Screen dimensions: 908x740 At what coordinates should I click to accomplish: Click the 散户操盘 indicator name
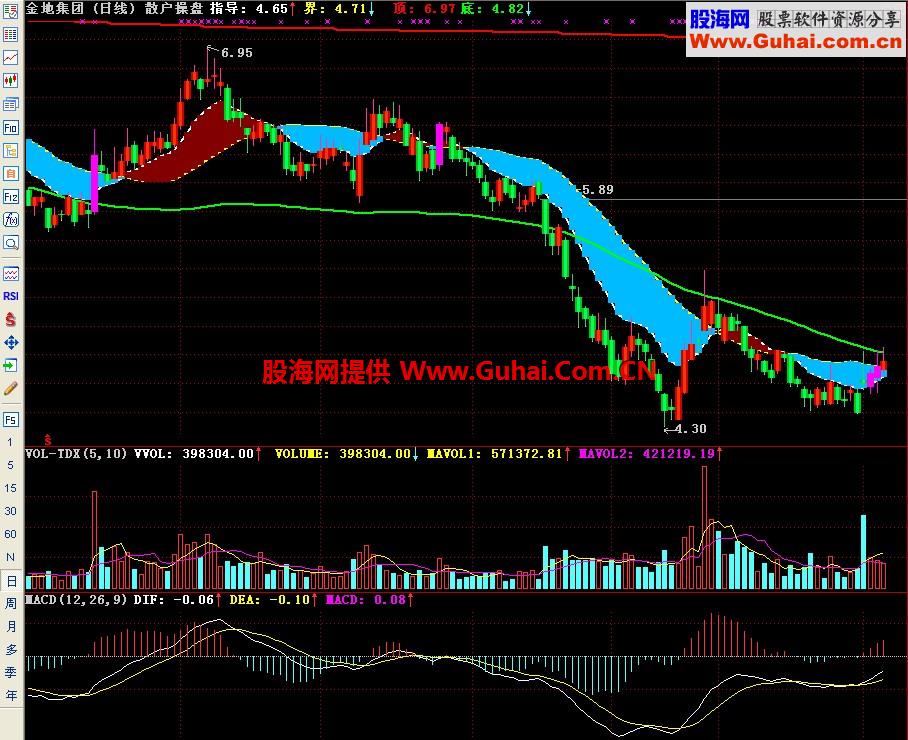coord(175,9)
